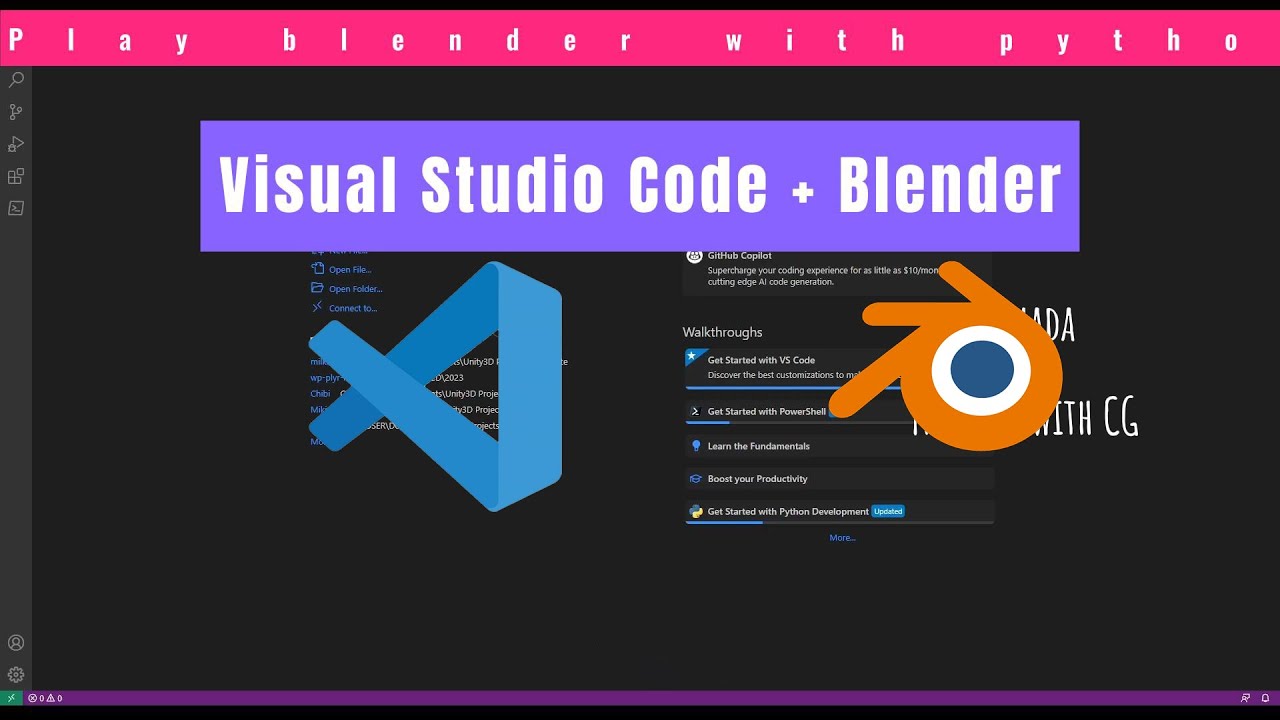Viewport: 1280px width, 720px height.
Task: Open the GitHub Copilot card
Action: pos(837,269)
